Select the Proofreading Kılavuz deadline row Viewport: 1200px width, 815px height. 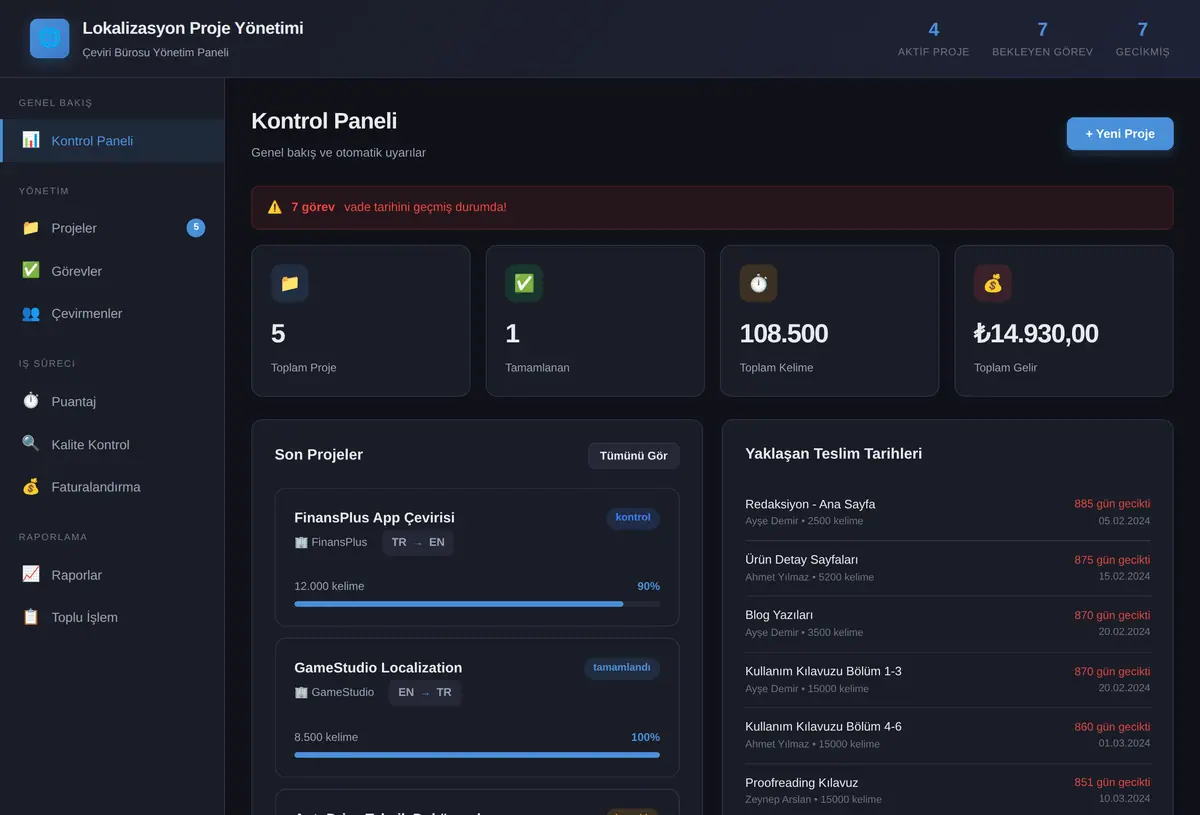[x=948, y=790]
